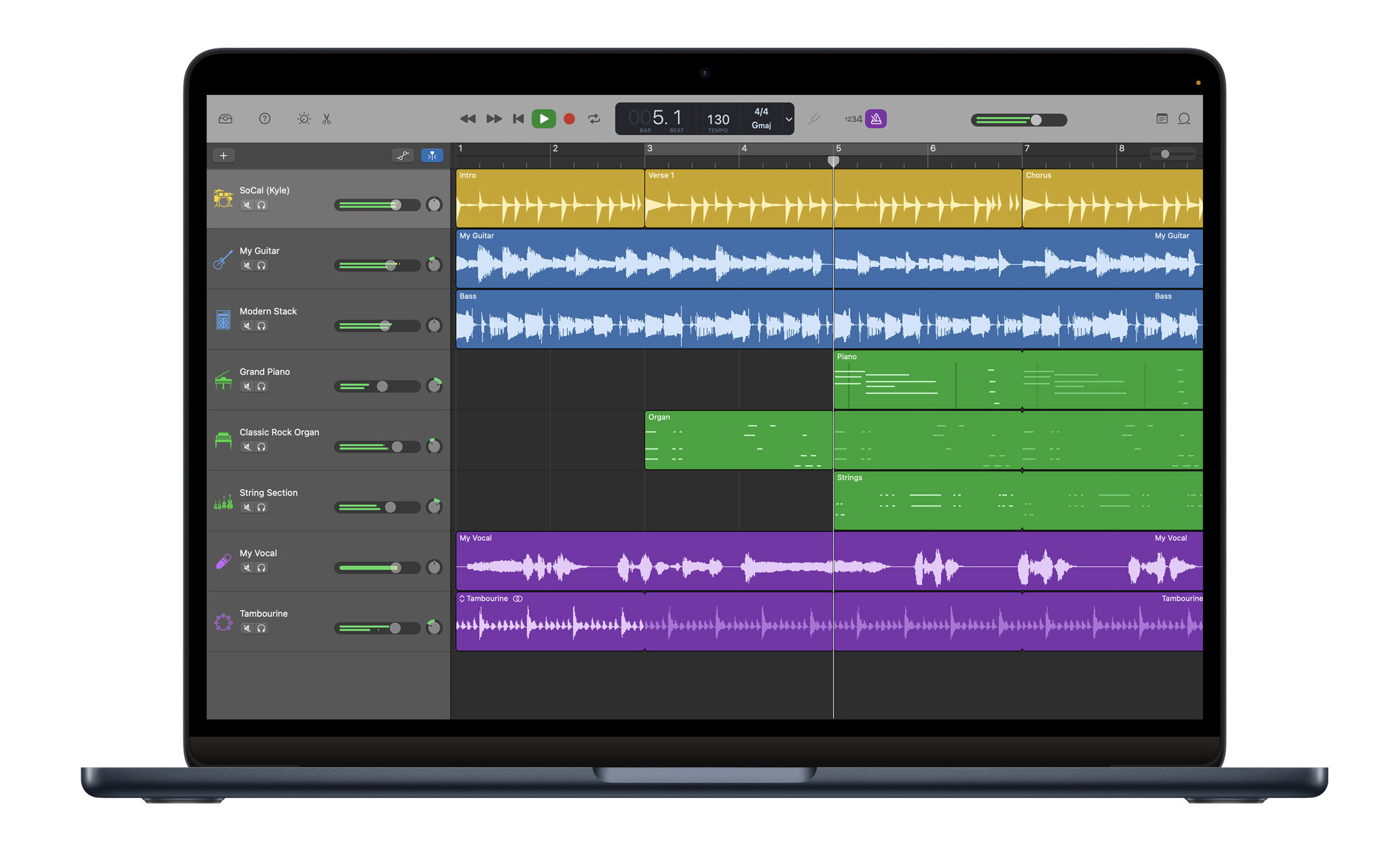The height and width of the screenshot is (867, 1400).
Task: Select the My Vocal microphone icon
Action: click(x=223, y=561)
